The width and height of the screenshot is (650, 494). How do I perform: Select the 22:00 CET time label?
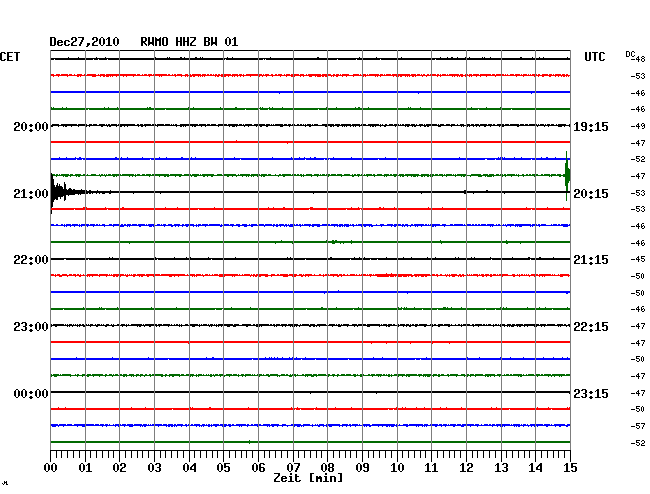[31, 260]
